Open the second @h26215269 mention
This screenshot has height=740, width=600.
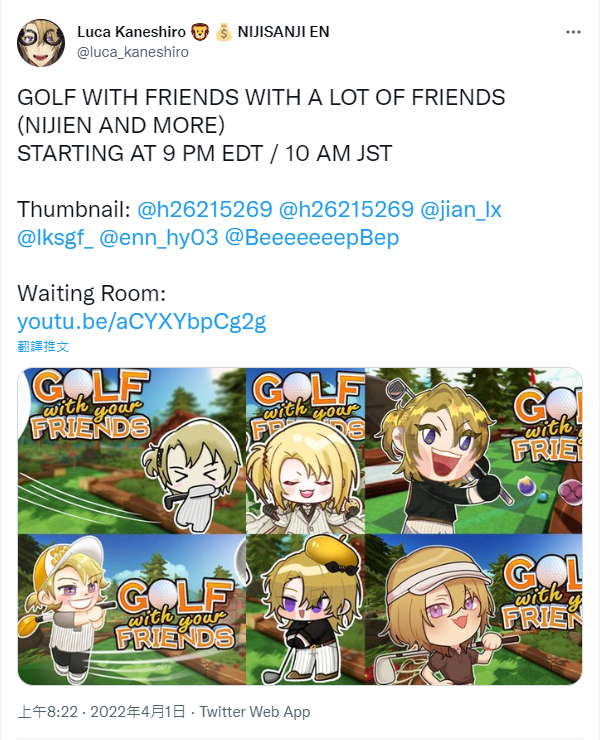(x=346, y=209)
